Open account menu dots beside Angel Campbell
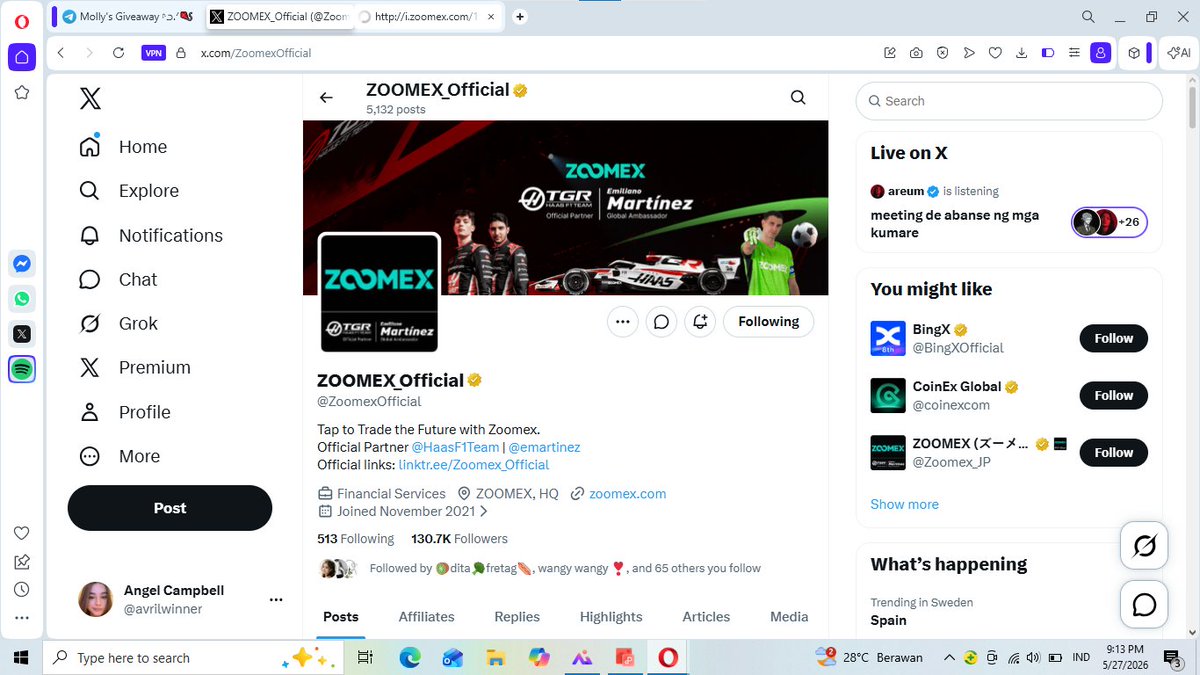Image resolution: width=1200 pixels, height=675 pixels. (276, 599)
